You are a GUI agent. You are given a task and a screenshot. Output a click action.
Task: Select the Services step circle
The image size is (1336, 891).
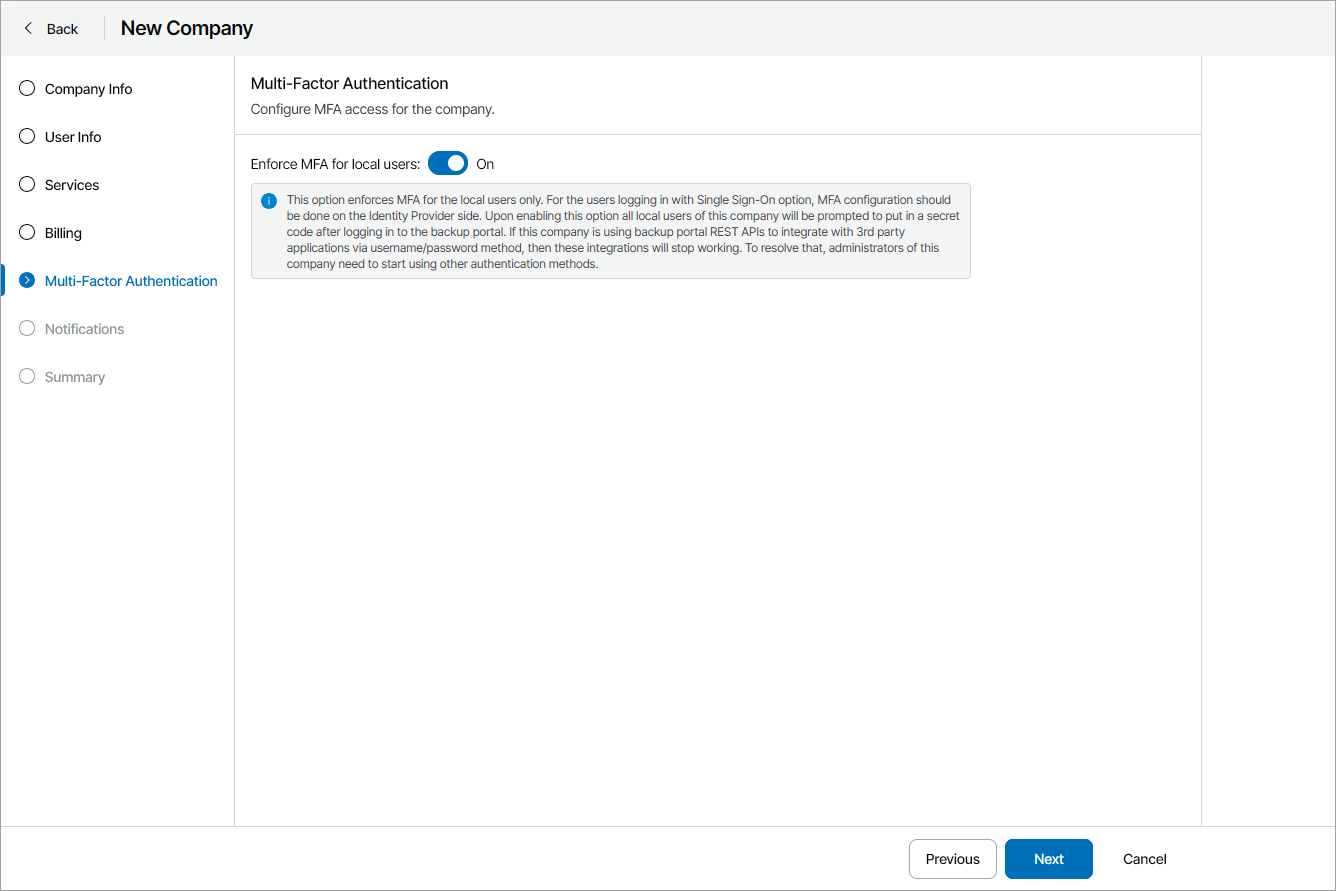point(26,184)
